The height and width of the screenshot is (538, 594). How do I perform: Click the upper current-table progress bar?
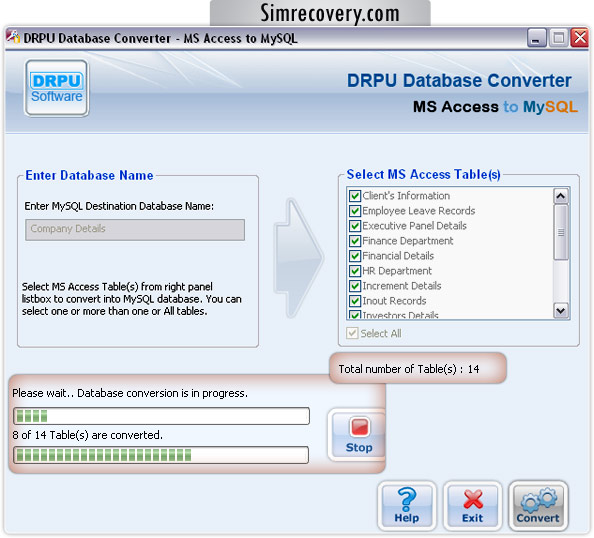[x=161, y=416]
